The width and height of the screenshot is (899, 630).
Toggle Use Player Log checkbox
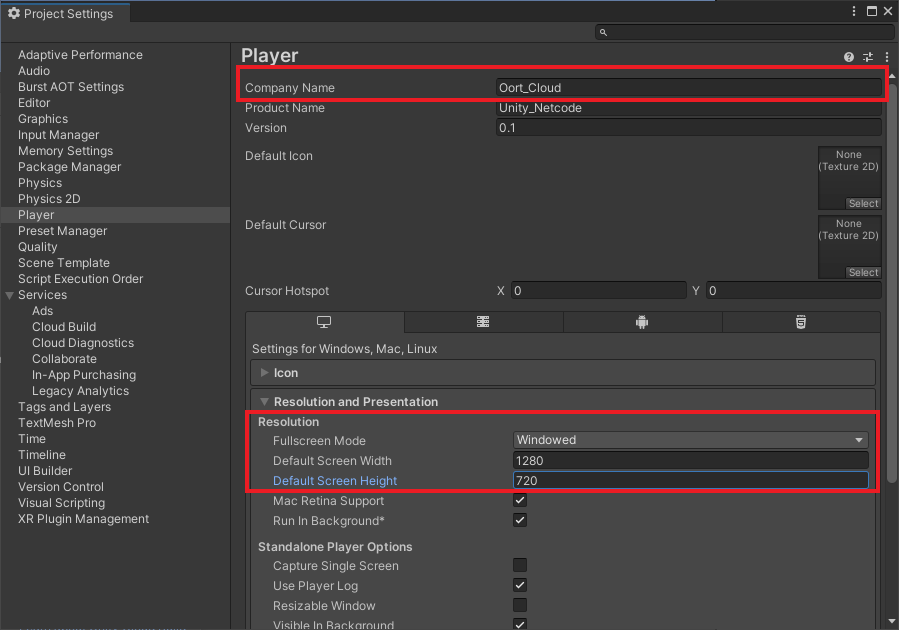click(x=520, y=585)
